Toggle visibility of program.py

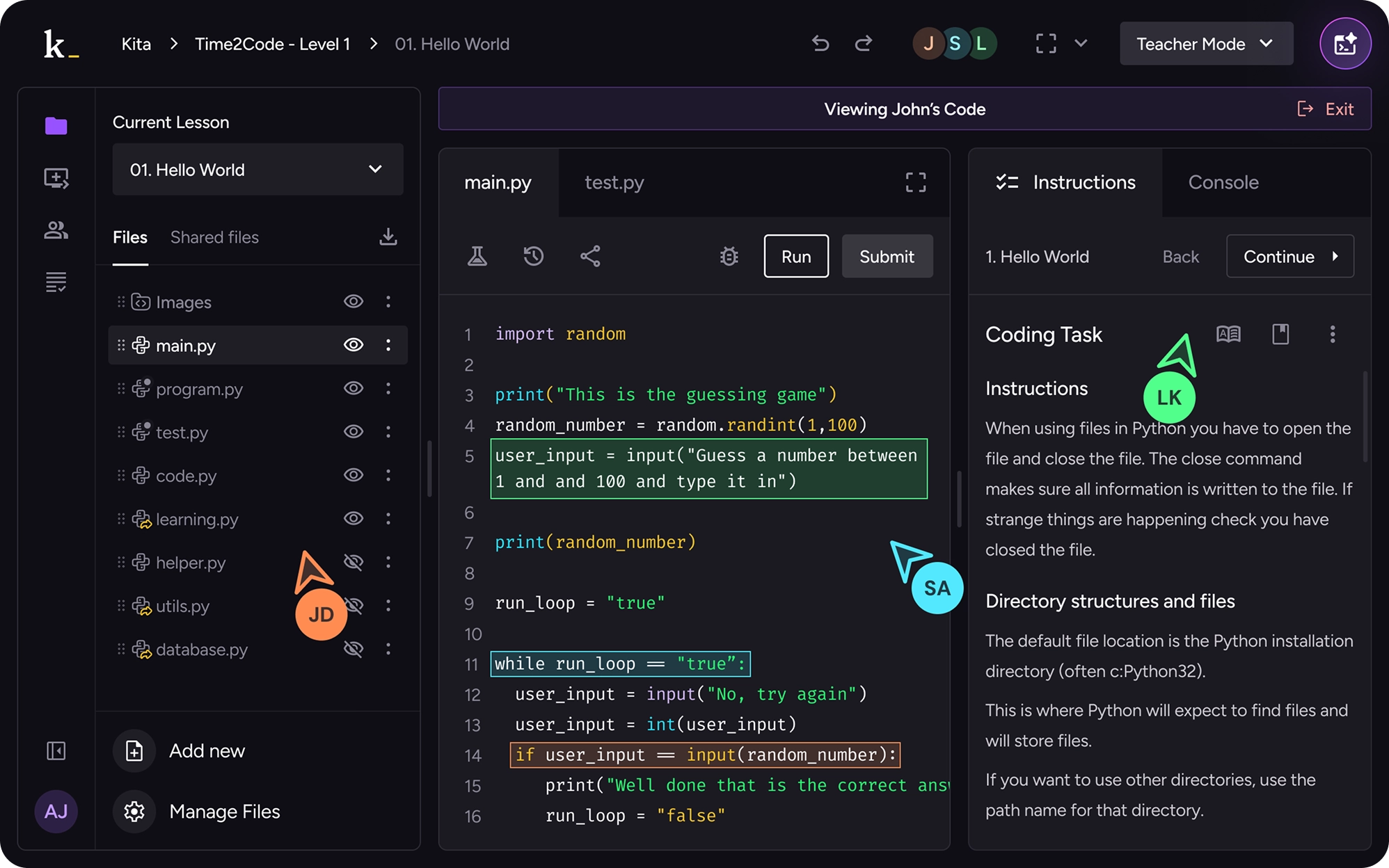(x=354, y=388)
